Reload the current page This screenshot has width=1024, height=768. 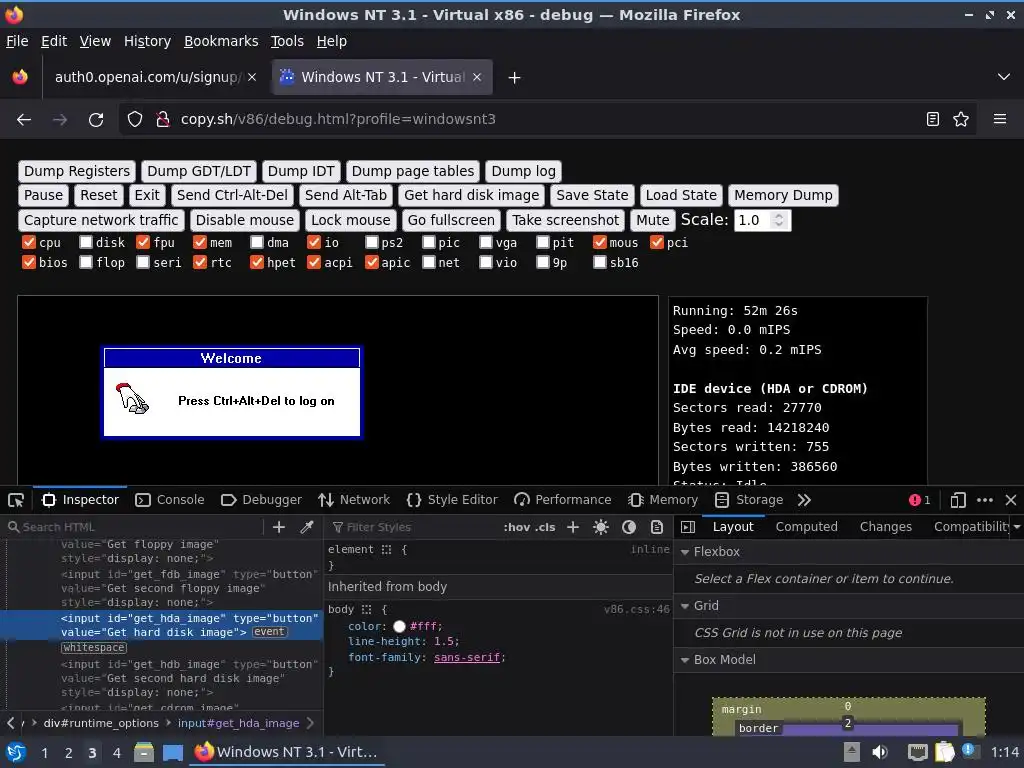96,120
